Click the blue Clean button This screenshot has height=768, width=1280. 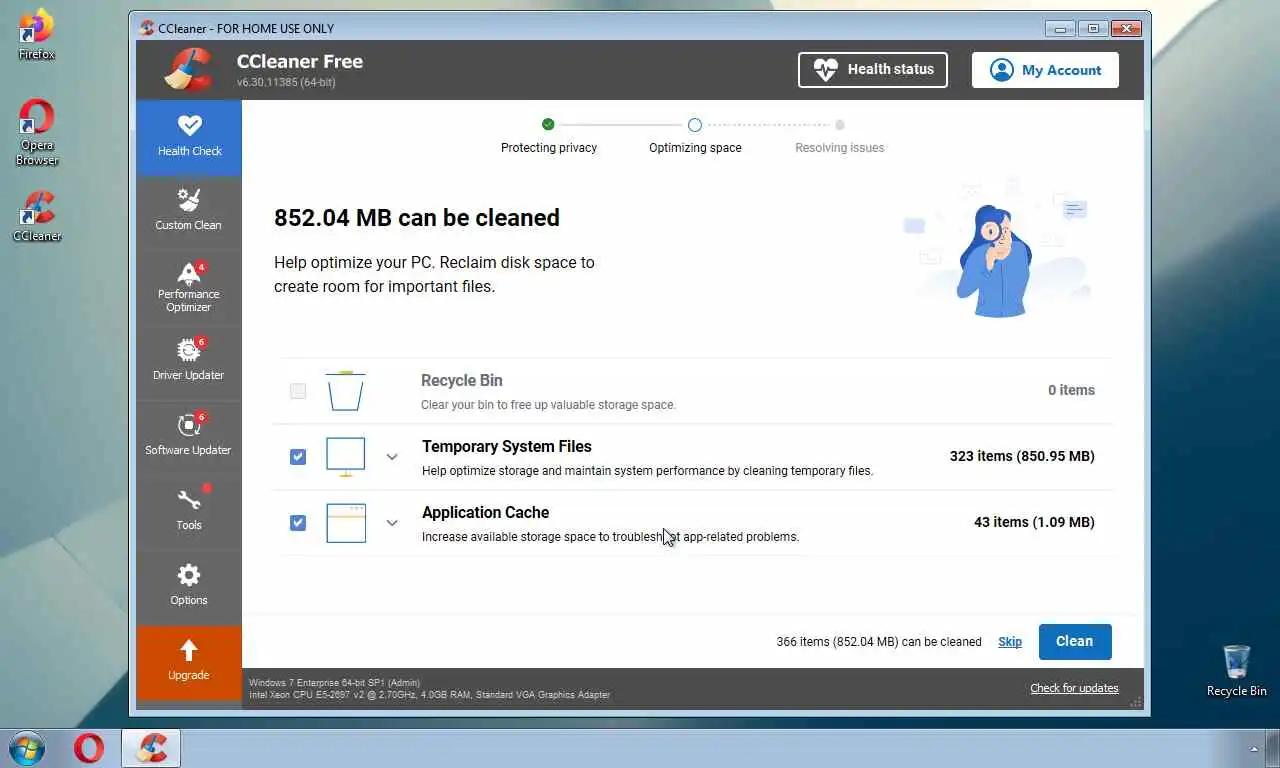pos(1075,642)
